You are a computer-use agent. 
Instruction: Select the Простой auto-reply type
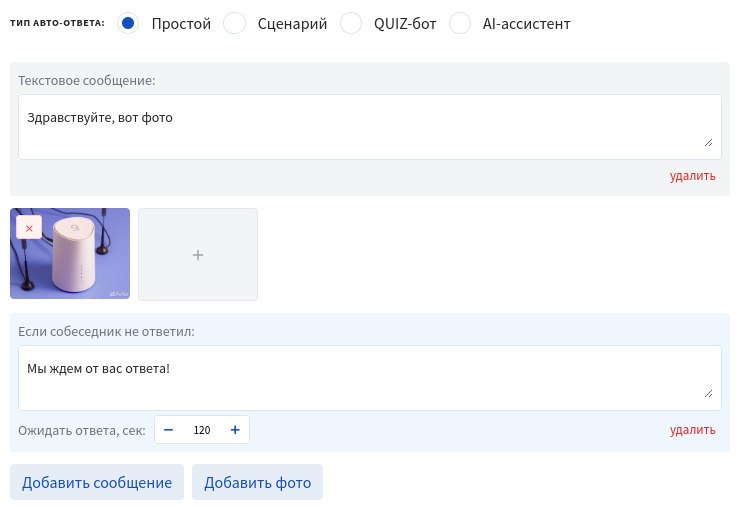click(127, 23)
